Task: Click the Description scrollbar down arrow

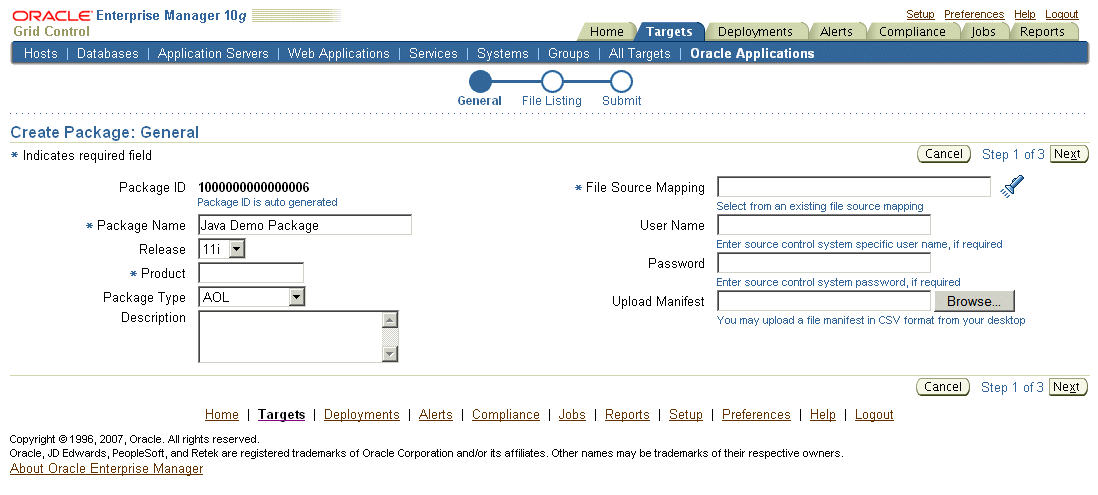Action: click(x=390, y=354)
